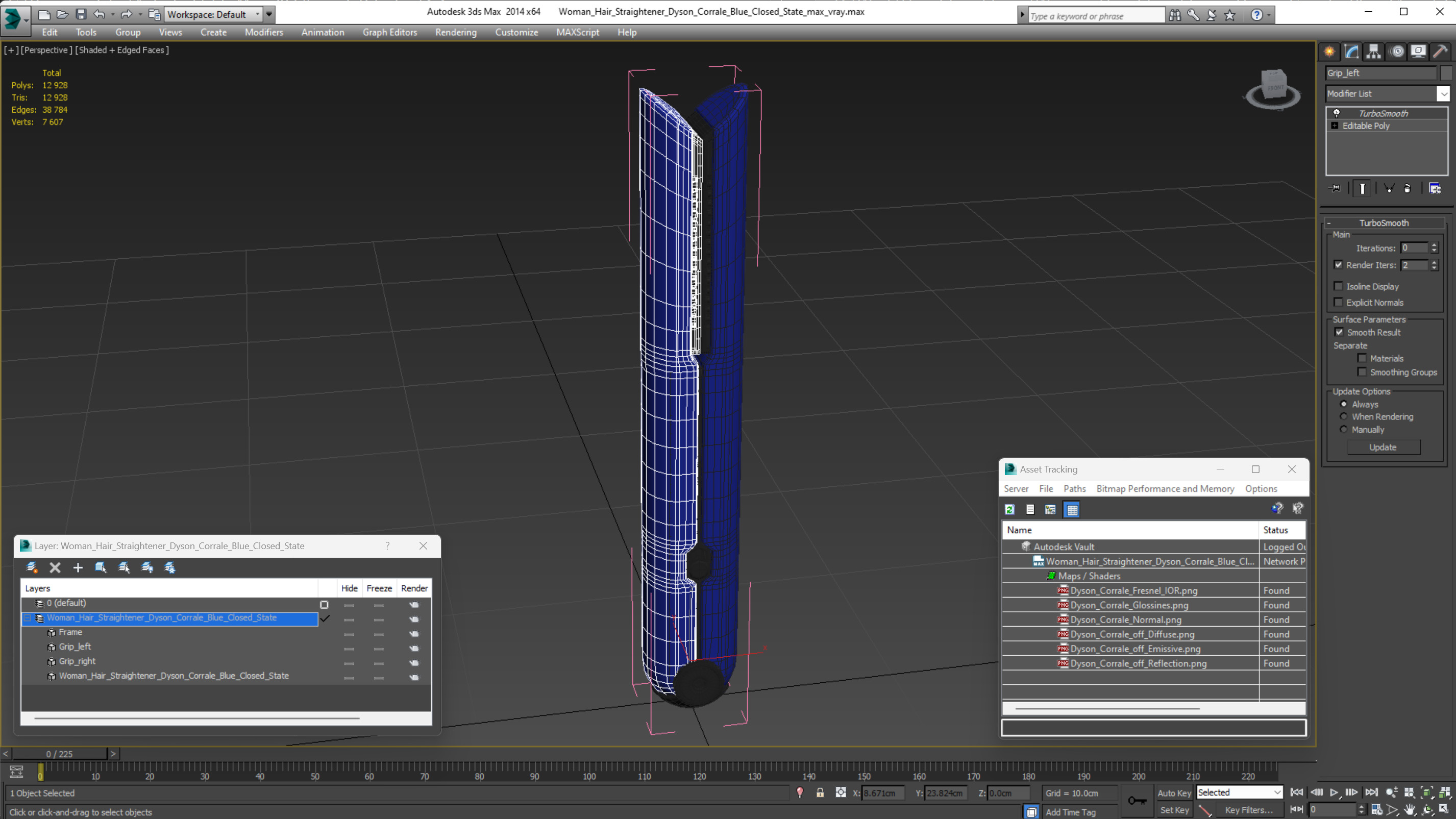
Task: Click Play Animation button
Action: click(1334, 792)
